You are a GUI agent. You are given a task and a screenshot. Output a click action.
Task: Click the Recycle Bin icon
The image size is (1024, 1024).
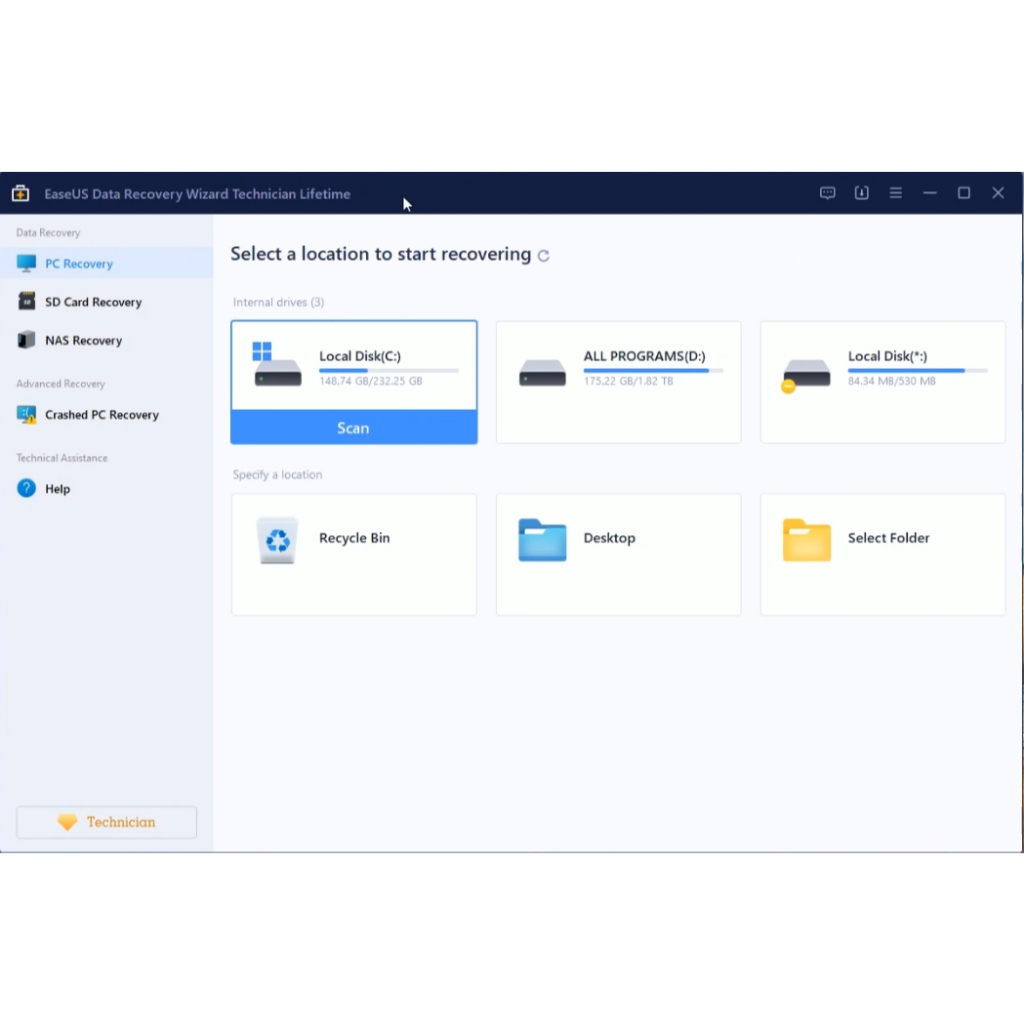[278, 540]
